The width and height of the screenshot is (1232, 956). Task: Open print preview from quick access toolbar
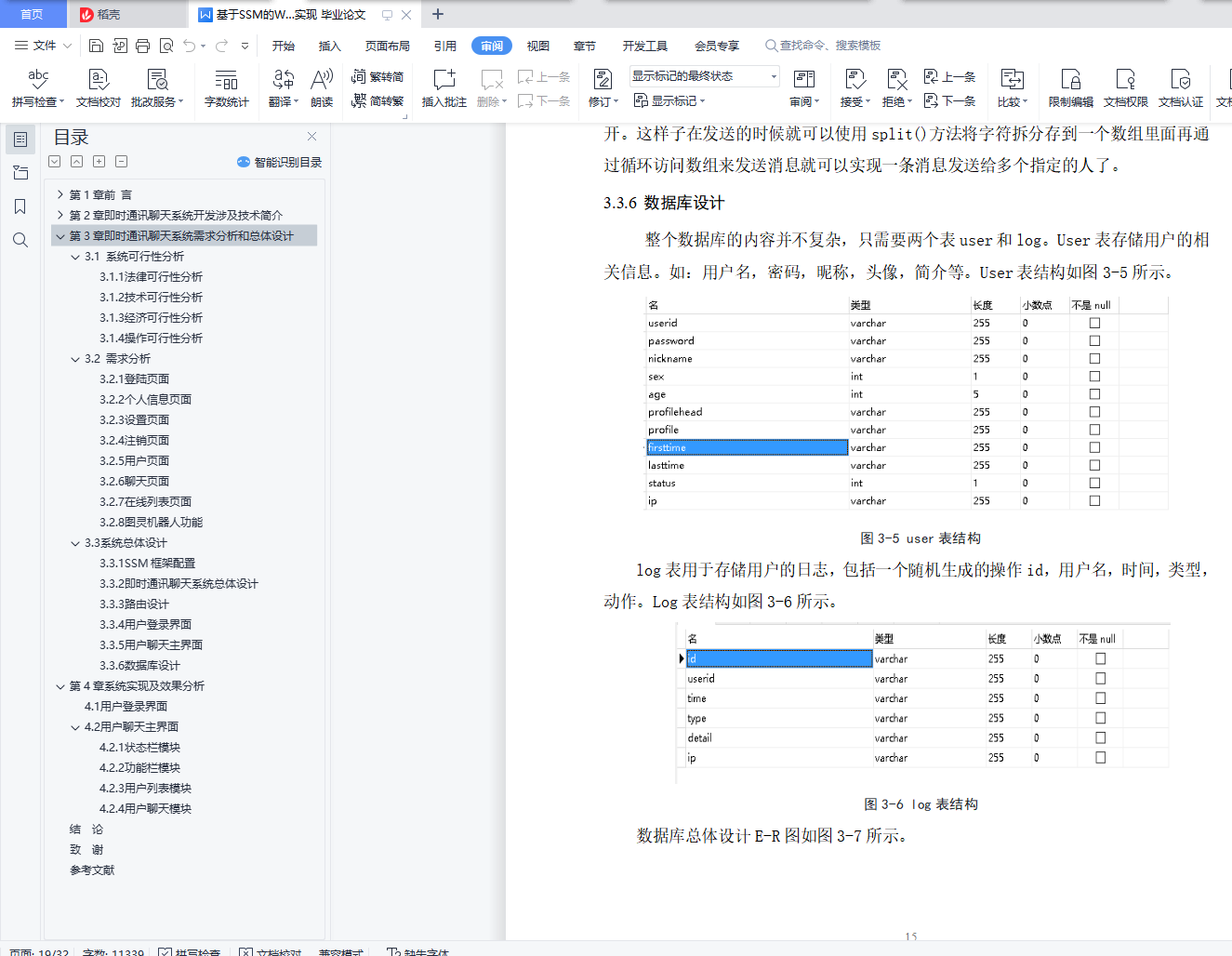tap(166, 46)
